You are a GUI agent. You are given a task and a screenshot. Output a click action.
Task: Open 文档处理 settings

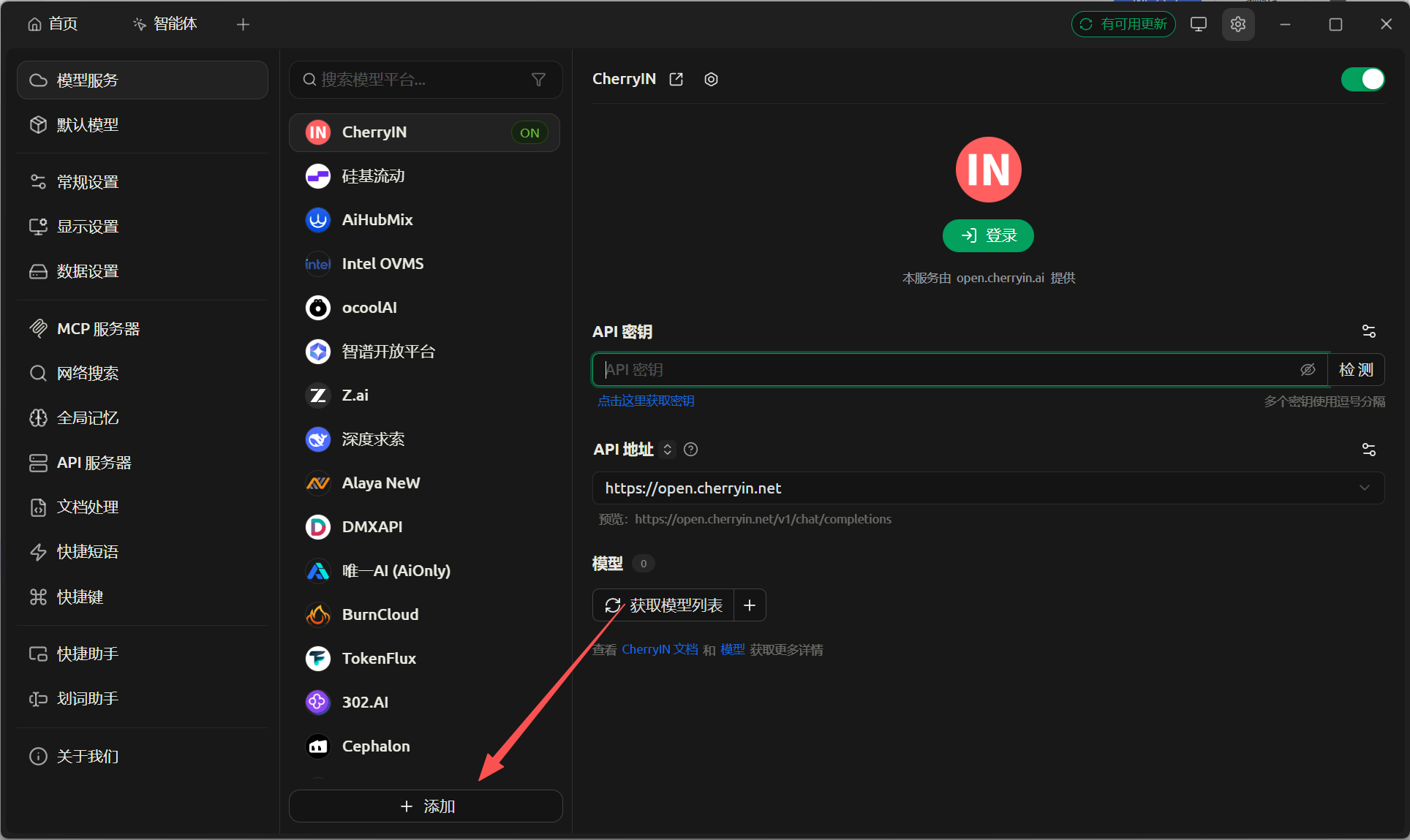tap(143, 507)
